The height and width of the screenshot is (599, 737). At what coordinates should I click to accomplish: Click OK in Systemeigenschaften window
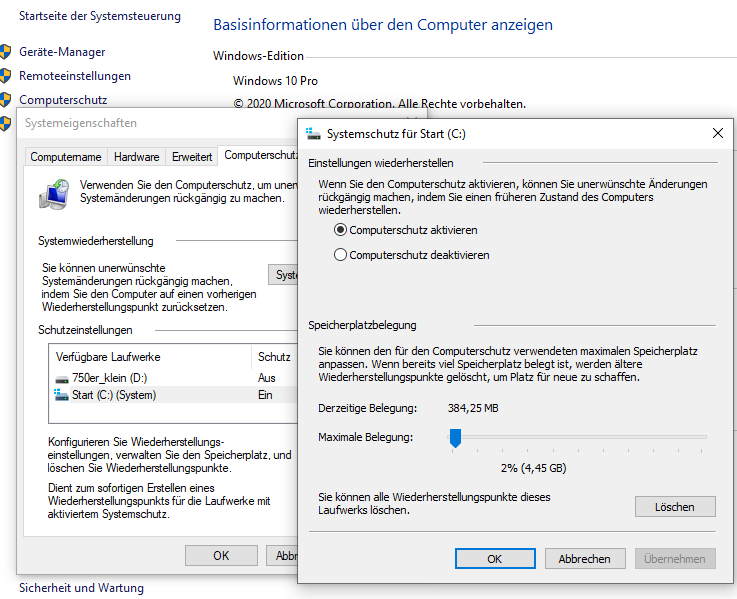(221, 555)
